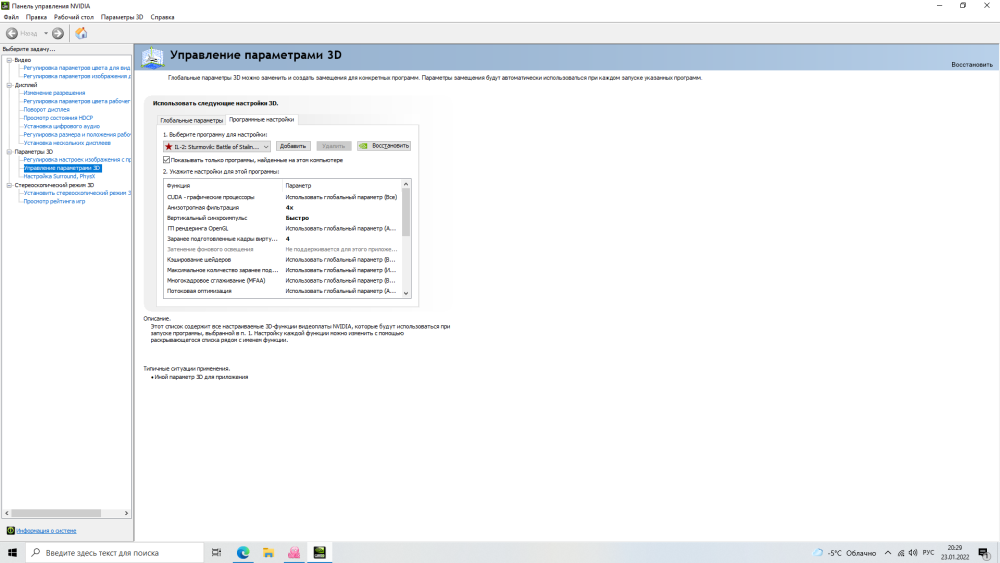
Task: Select the Заранее подготовленные кадры row
Action: click(x=283, y=239)
